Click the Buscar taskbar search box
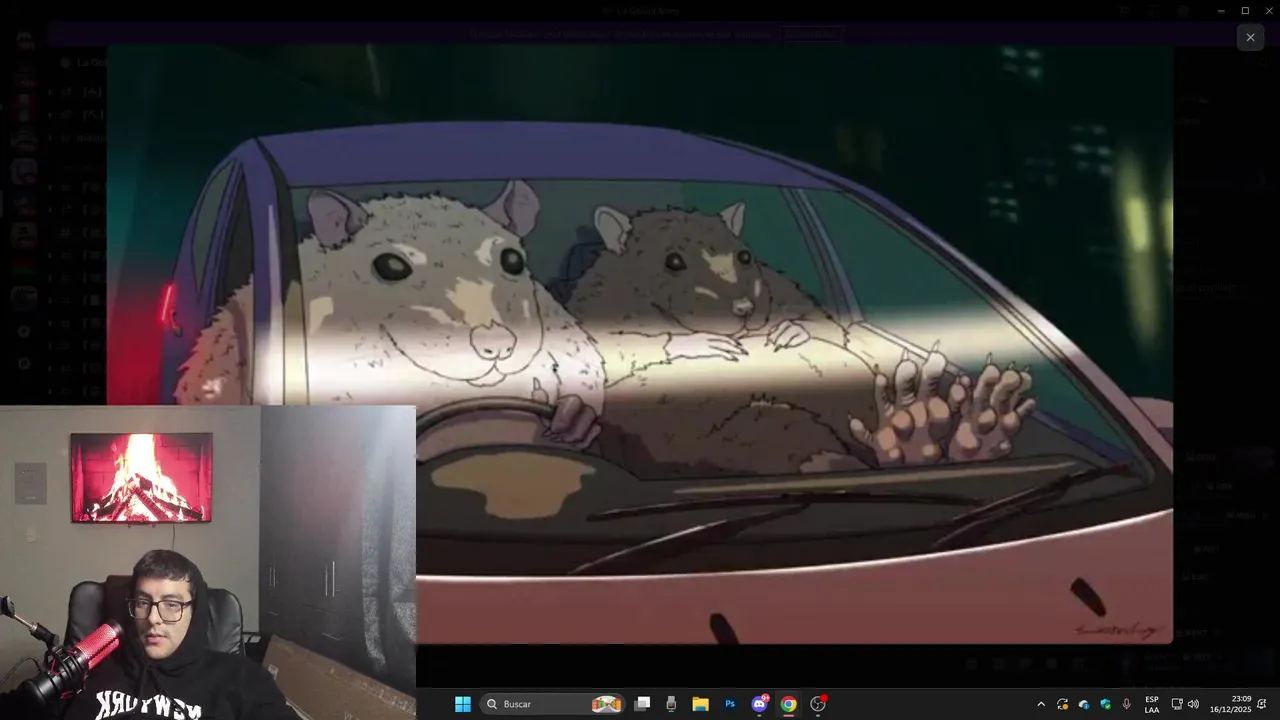Viewport: 1280px width, 720px height. [553, 704]
